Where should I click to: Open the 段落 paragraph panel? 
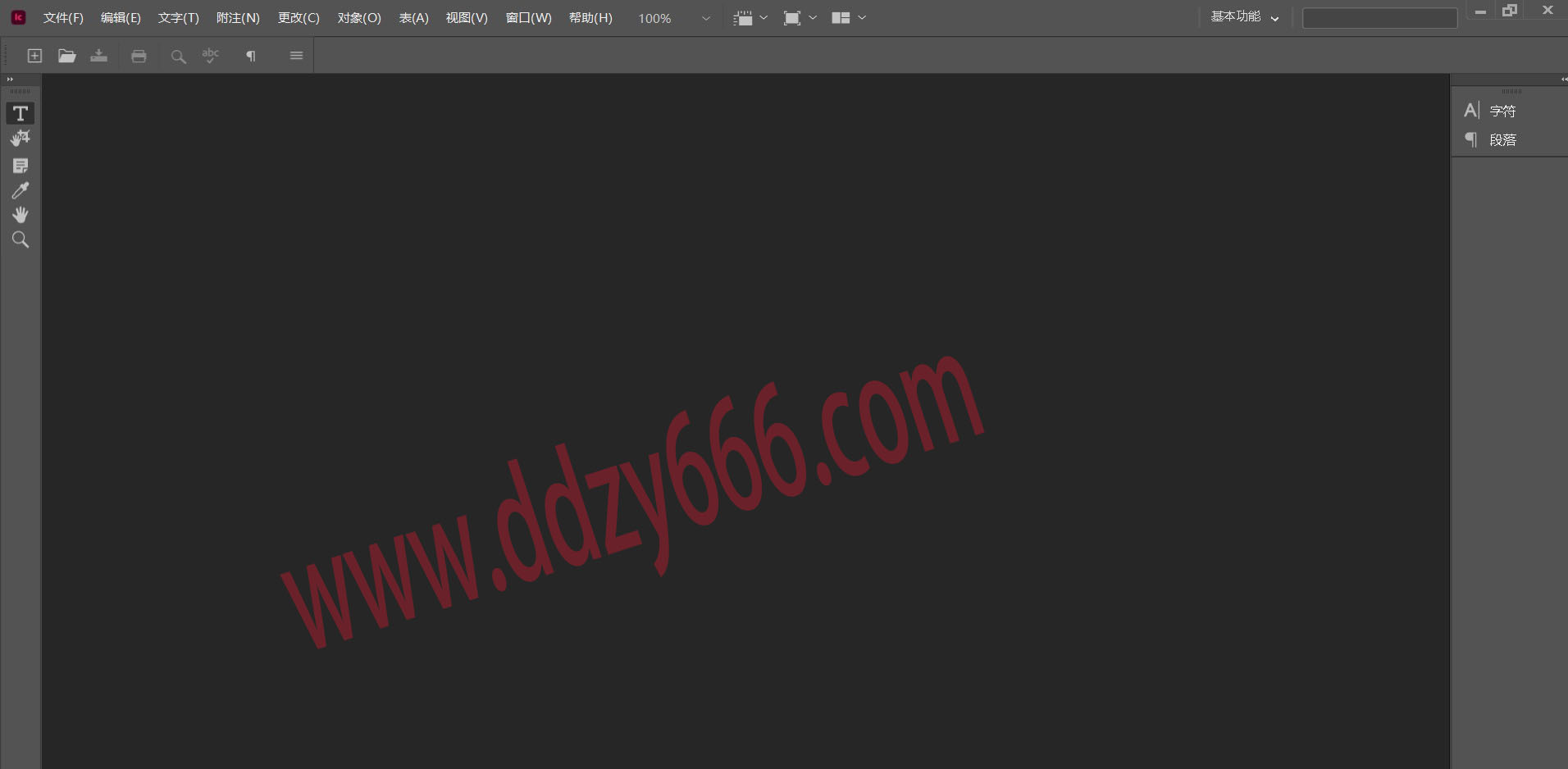tap(1490, 140)
